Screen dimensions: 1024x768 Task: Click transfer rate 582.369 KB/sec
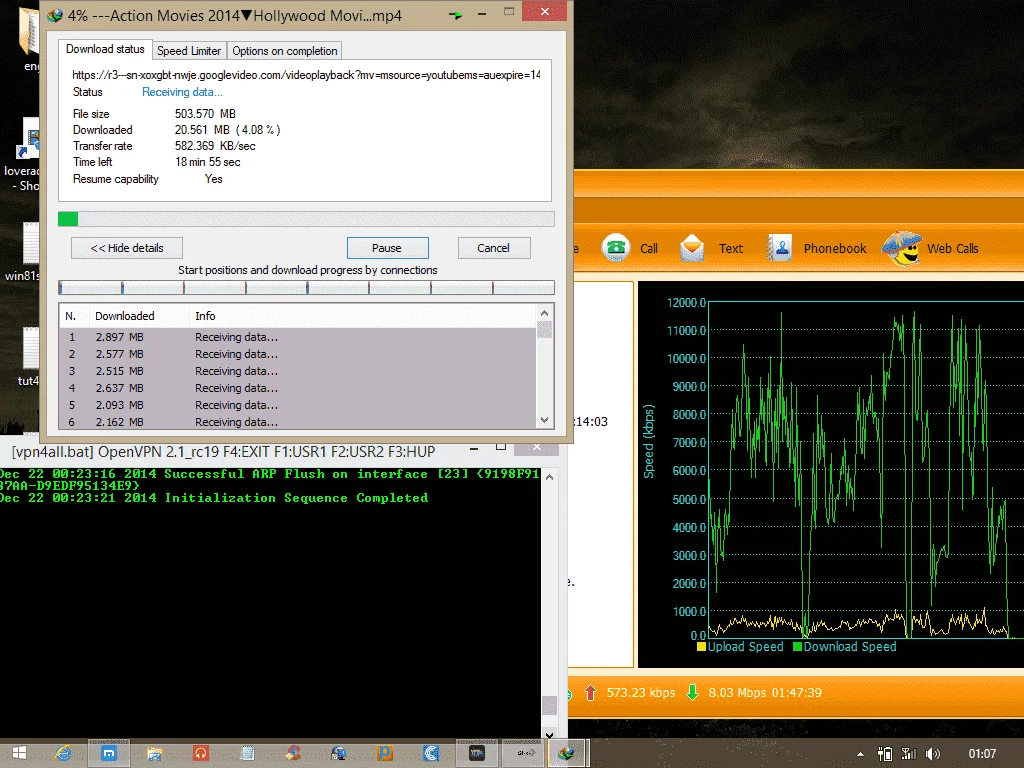[215, 146]
